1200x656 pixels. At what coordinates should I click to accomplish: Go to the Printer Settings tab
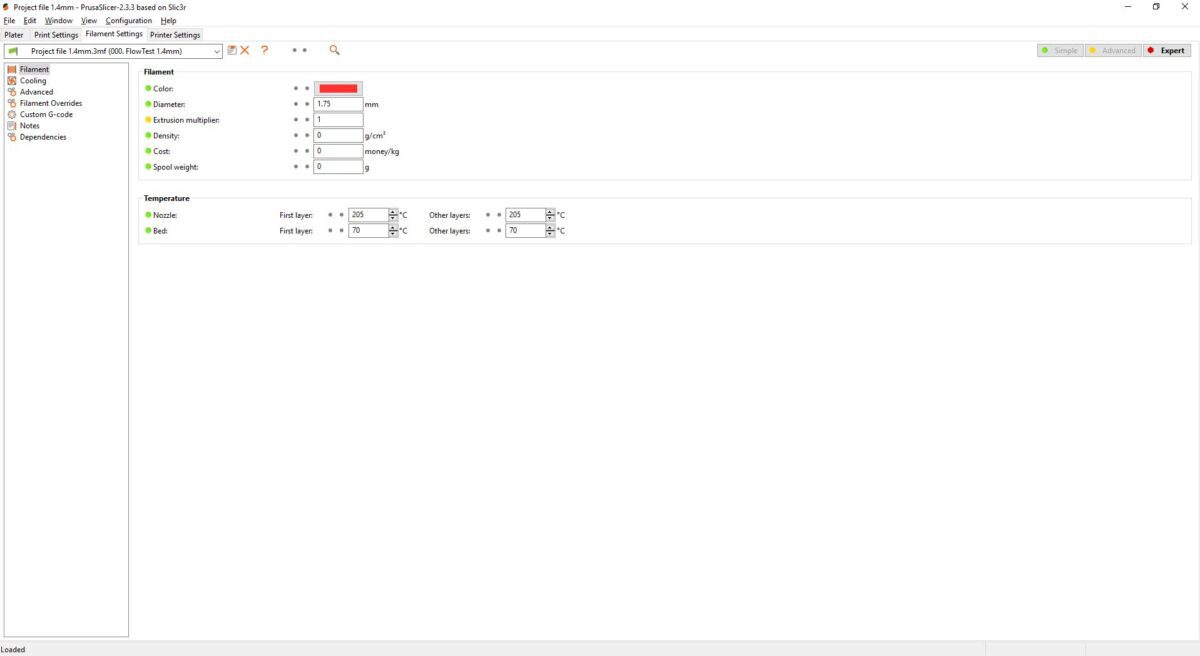coord(175,35)
